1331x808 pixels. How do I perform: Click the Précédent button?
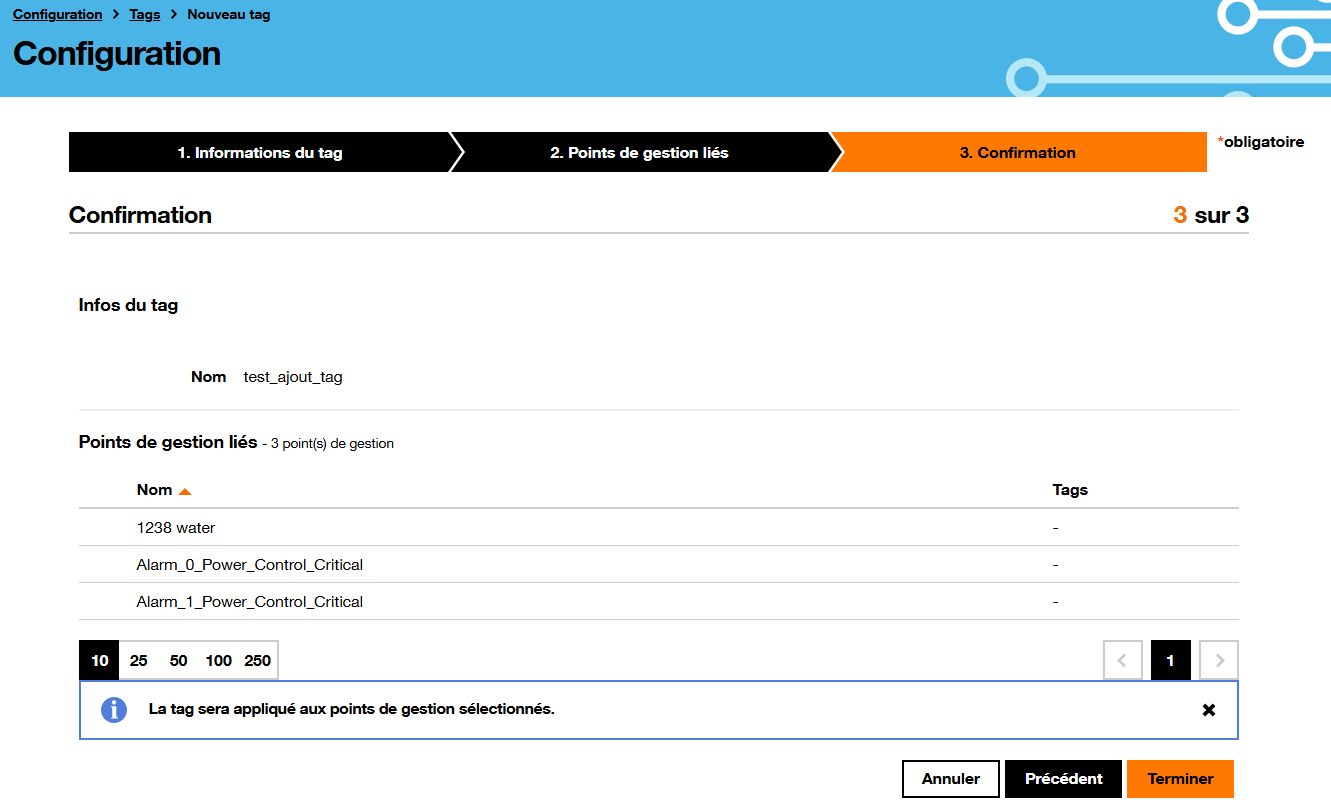click(x=1063, y=778)
